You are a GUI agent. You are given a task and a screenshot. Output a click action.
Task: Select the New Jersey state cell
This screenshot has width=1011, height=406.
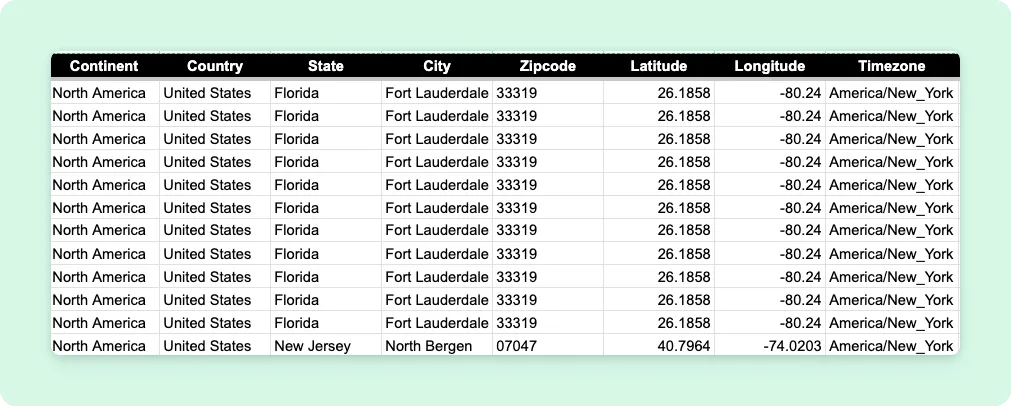[326, 346]
